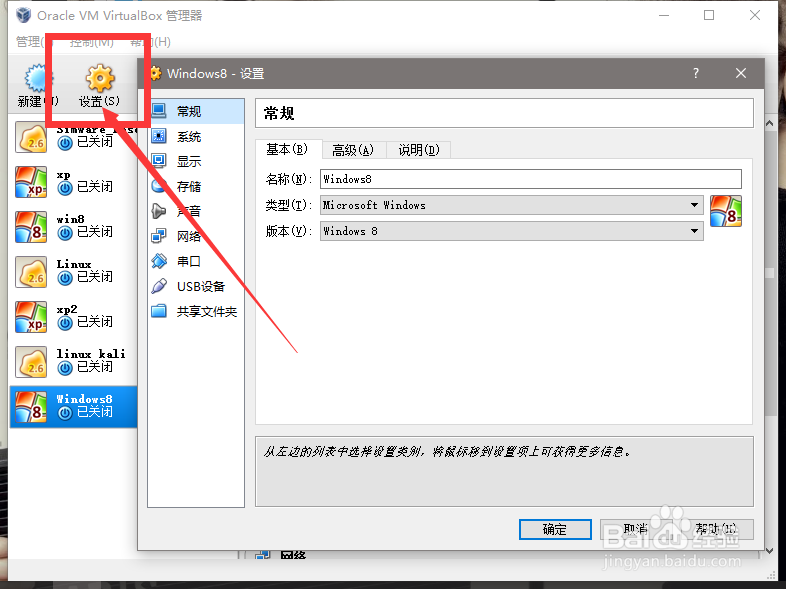Open the Serial Ports connector icon

[x=159, y=261]
